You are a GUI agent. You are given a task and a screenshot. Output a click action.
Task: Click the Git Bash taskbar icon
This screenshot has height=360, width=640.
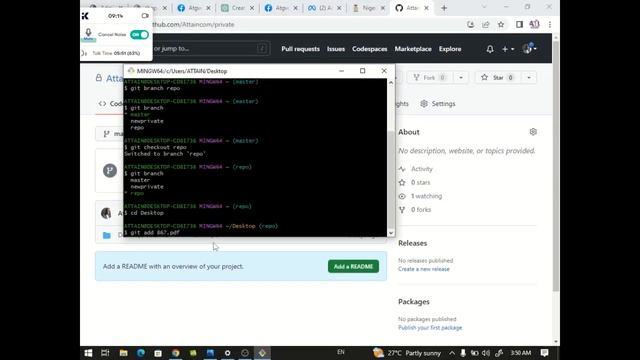(262, 353)
